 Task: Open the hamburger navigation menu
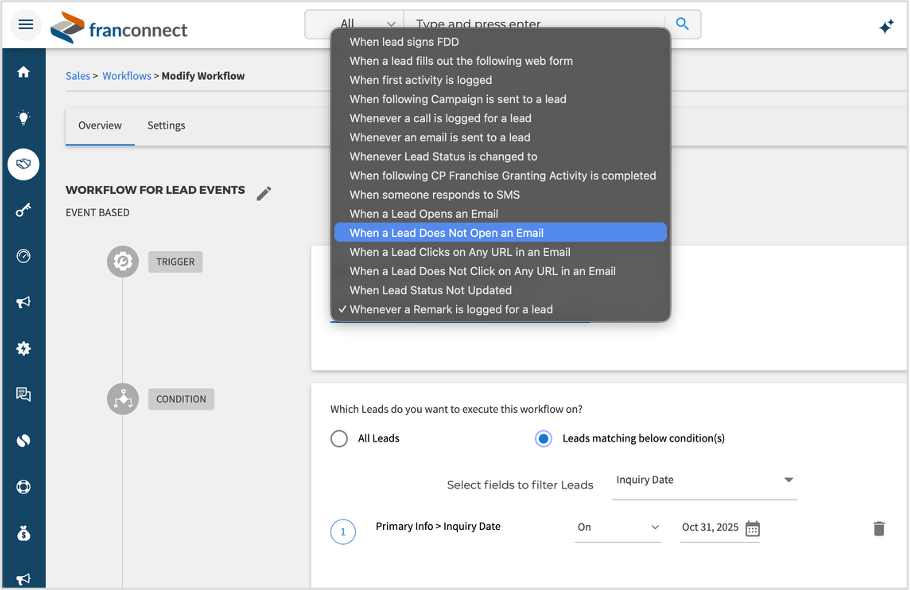click(x=25, y=24)
